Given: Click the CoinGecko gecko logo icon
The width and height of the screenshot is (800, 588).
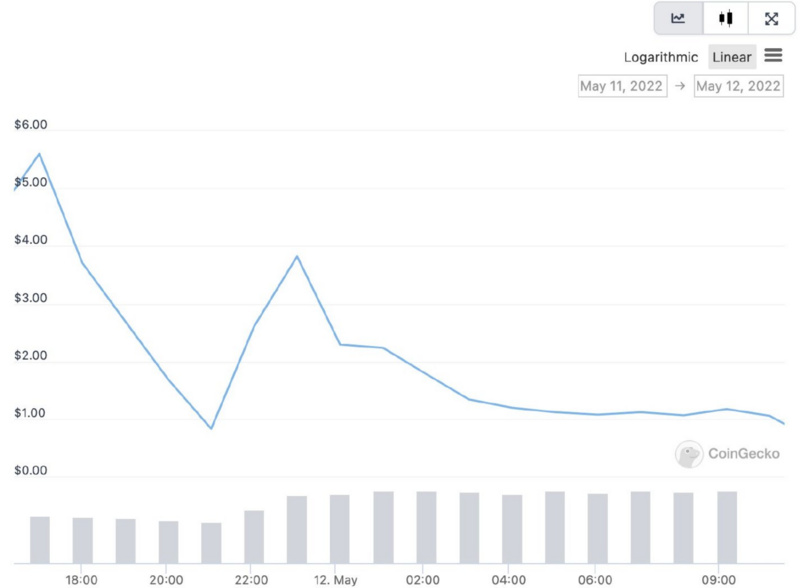Looking at the screenshot, I should click(688, 454).
